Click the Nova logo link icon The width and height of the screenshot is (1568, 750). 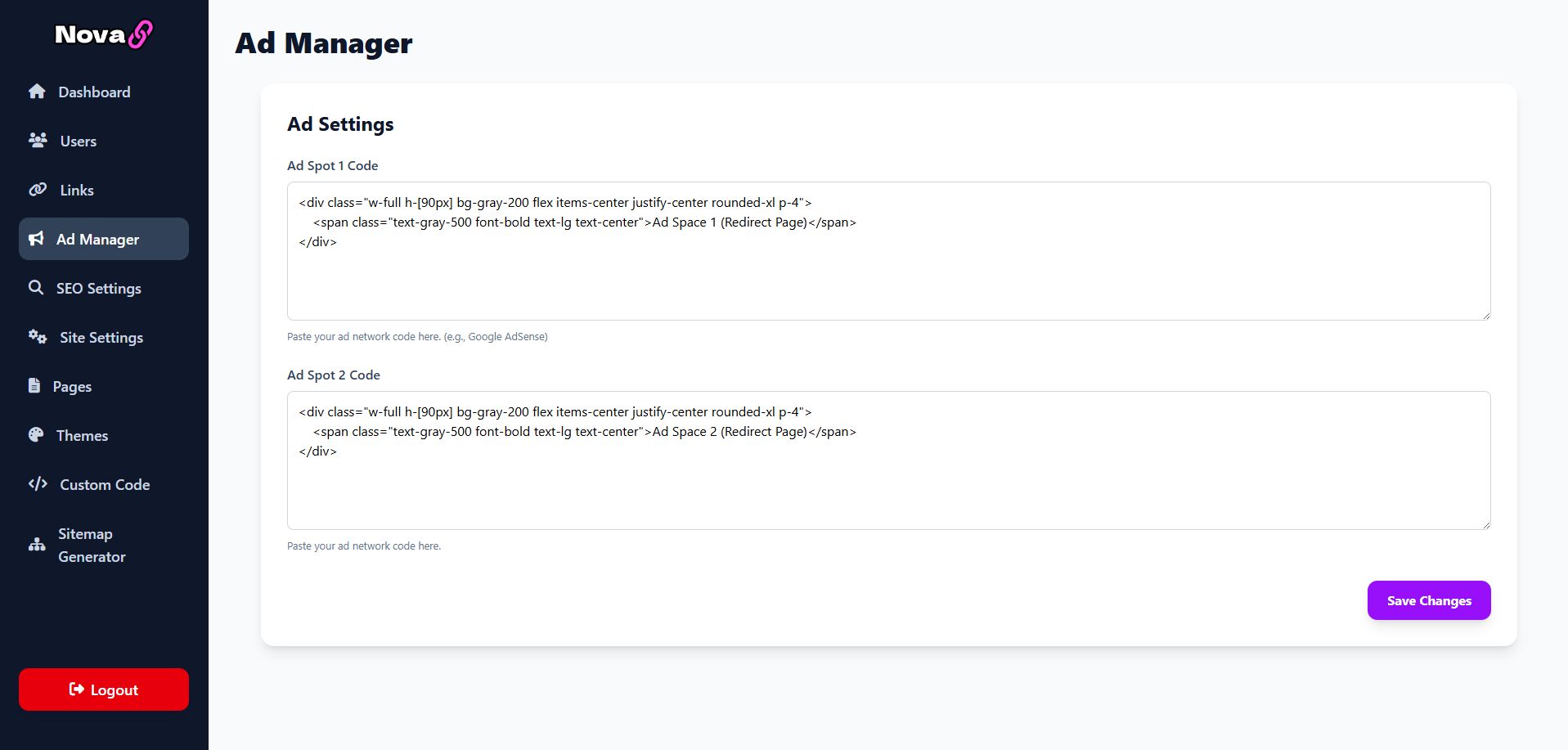click(141, 34)
